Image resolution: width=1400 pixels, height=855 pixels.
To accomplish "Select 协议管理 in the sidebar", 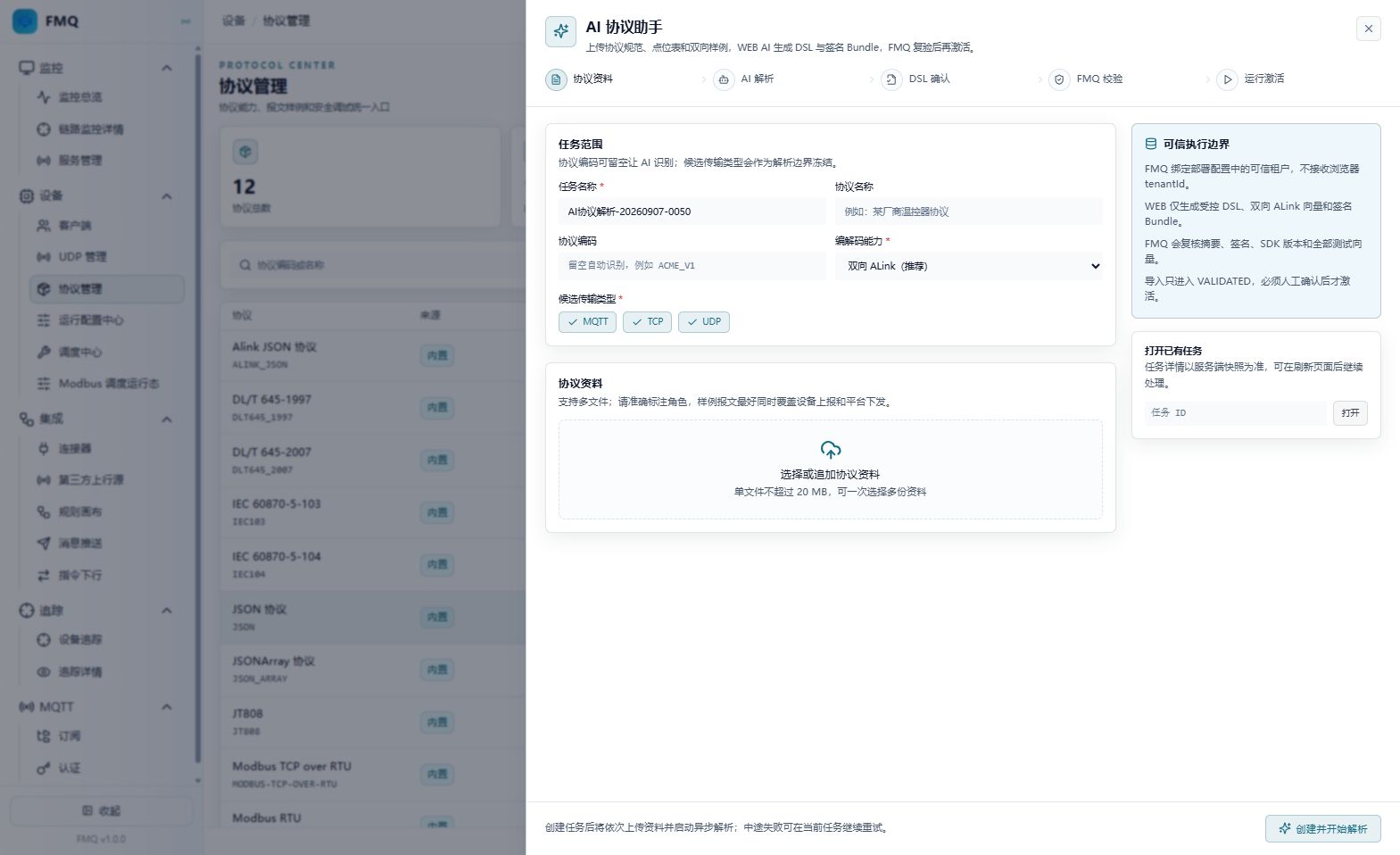I will 107,289.
